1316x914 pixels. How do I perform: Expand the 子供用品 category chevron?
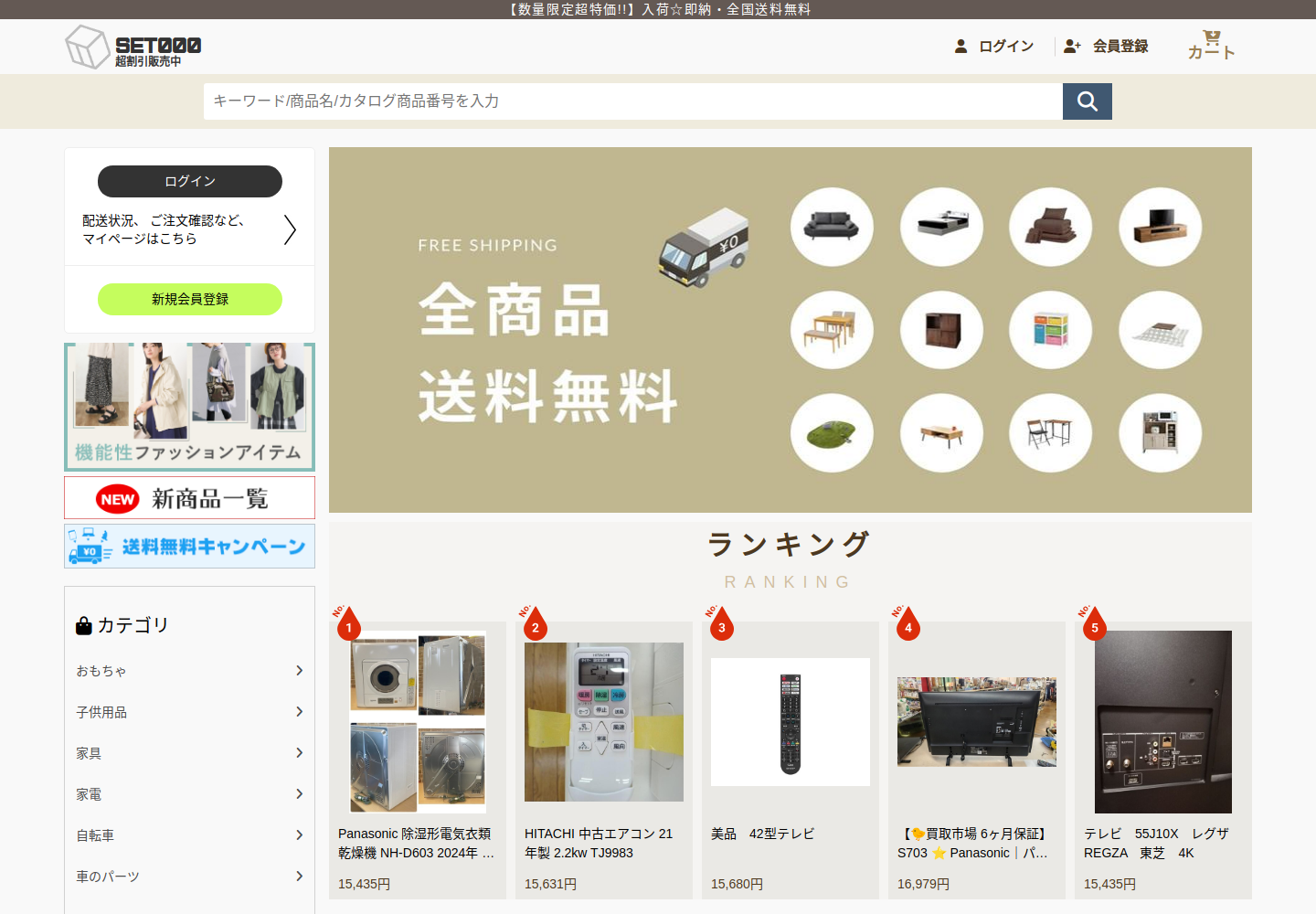pos(299,712)
